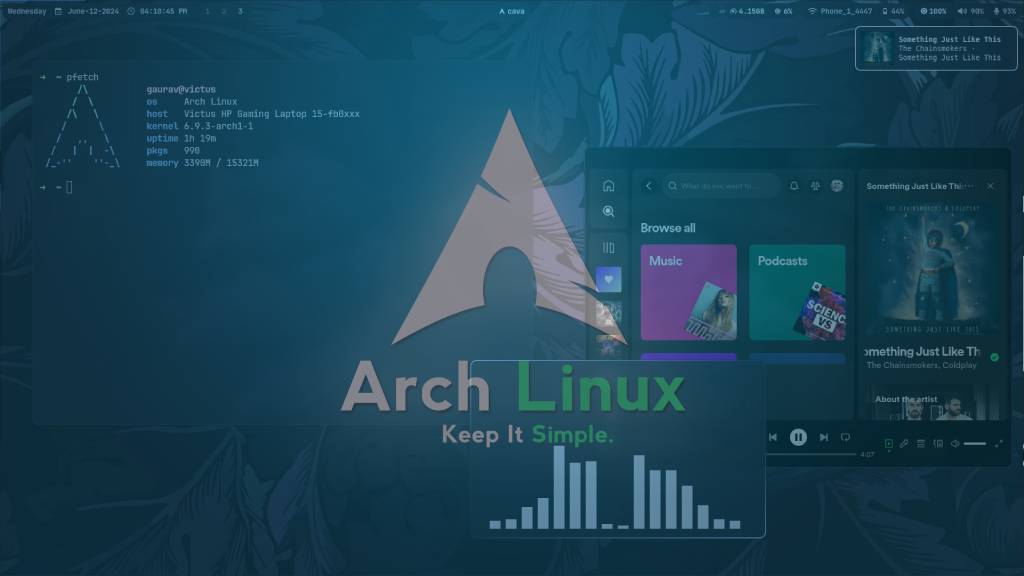The width and height of the screenshot is (1024, 576).
Task: Click brightness 100% indicator
Action: click(x=933, y=11)
